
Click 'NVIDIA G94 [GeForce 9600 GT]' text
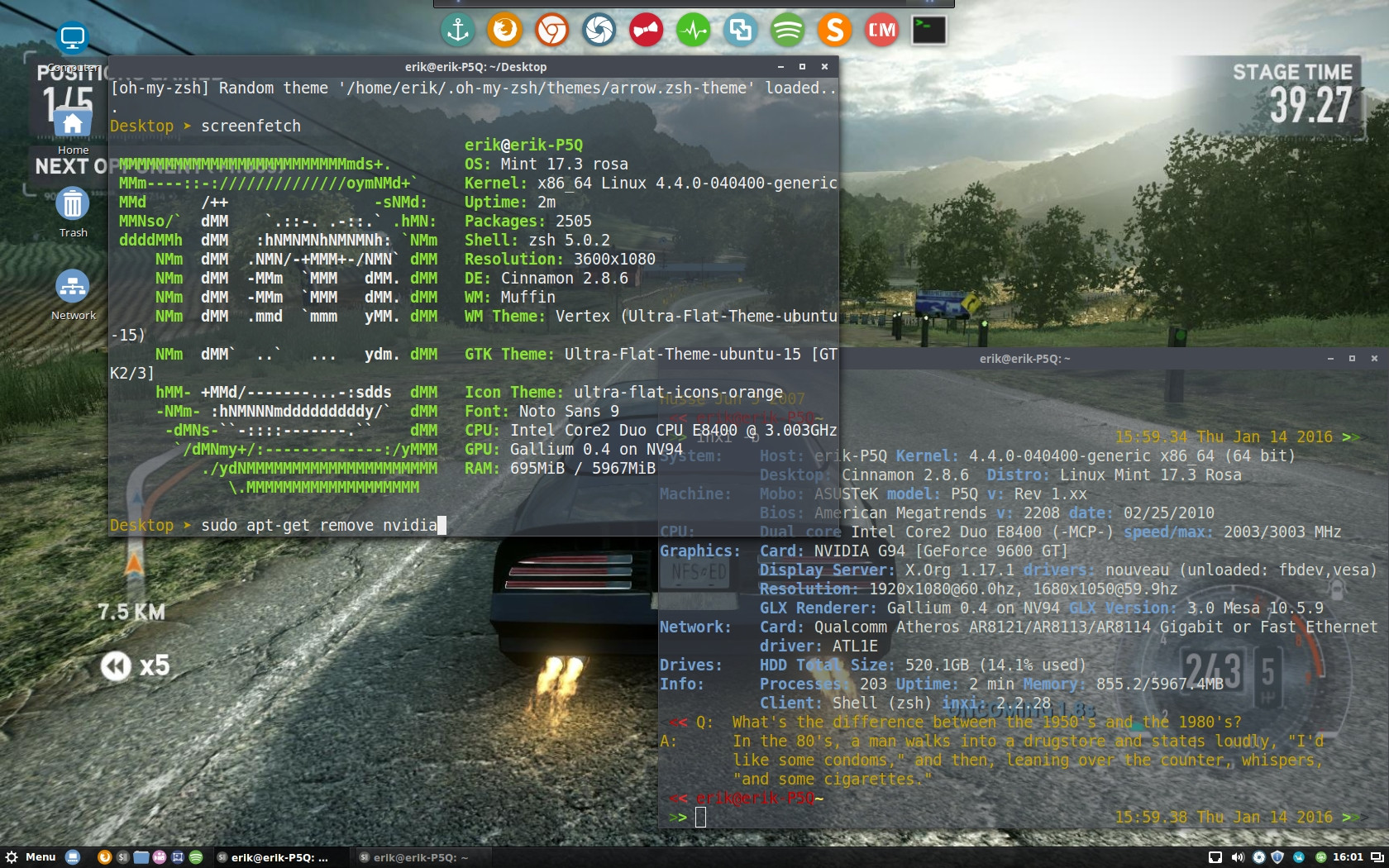point(941,551)
